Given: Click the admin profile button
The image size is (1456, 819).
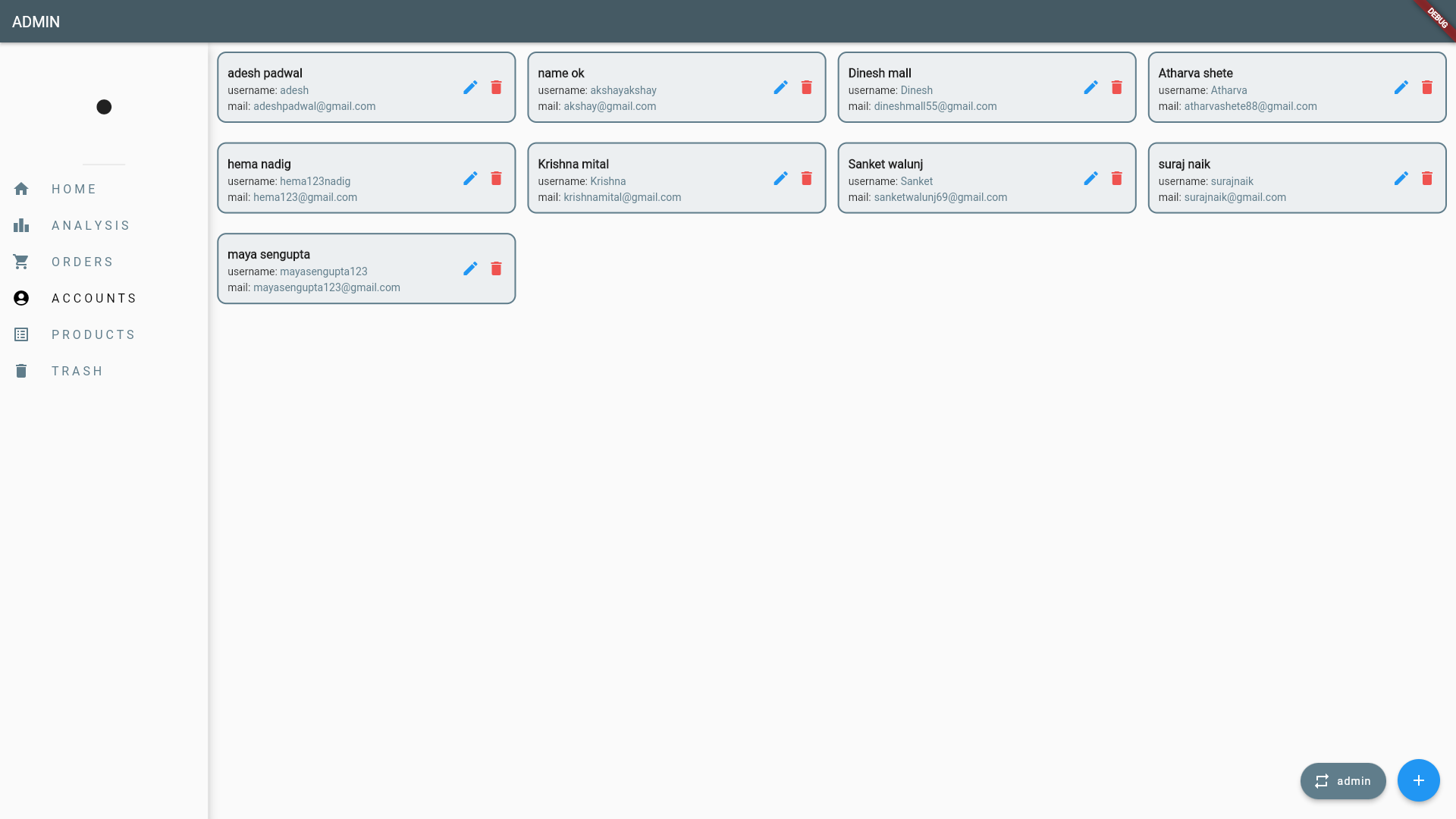Looking at the screenshot, I should point(1343,780).
